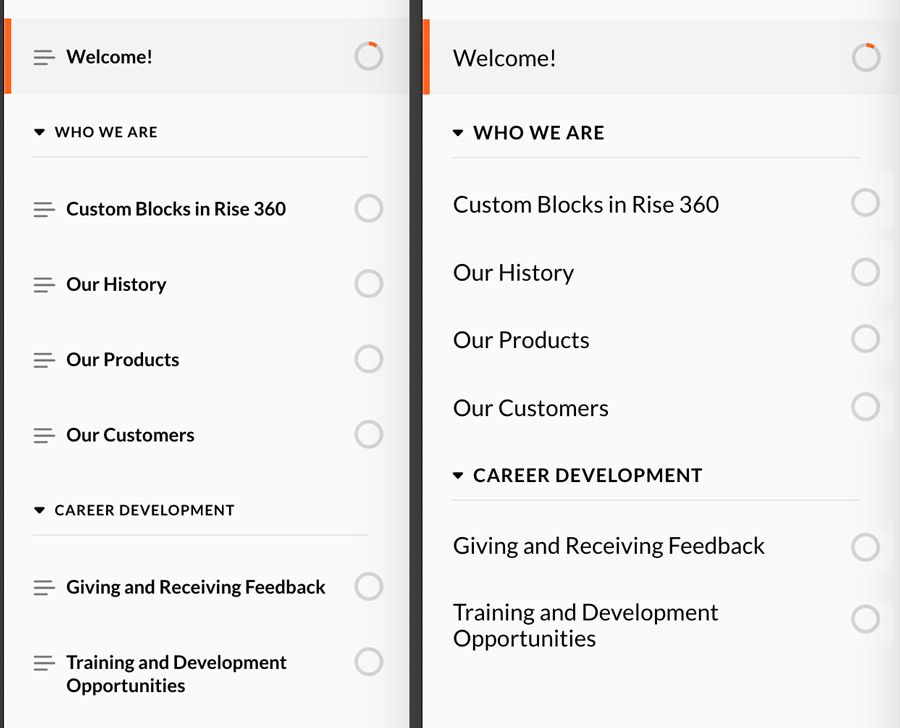Click Giving and Receiving Feedback circle in right panel
Viewport: 900px width, 728px height.
[x=865, y=546]
